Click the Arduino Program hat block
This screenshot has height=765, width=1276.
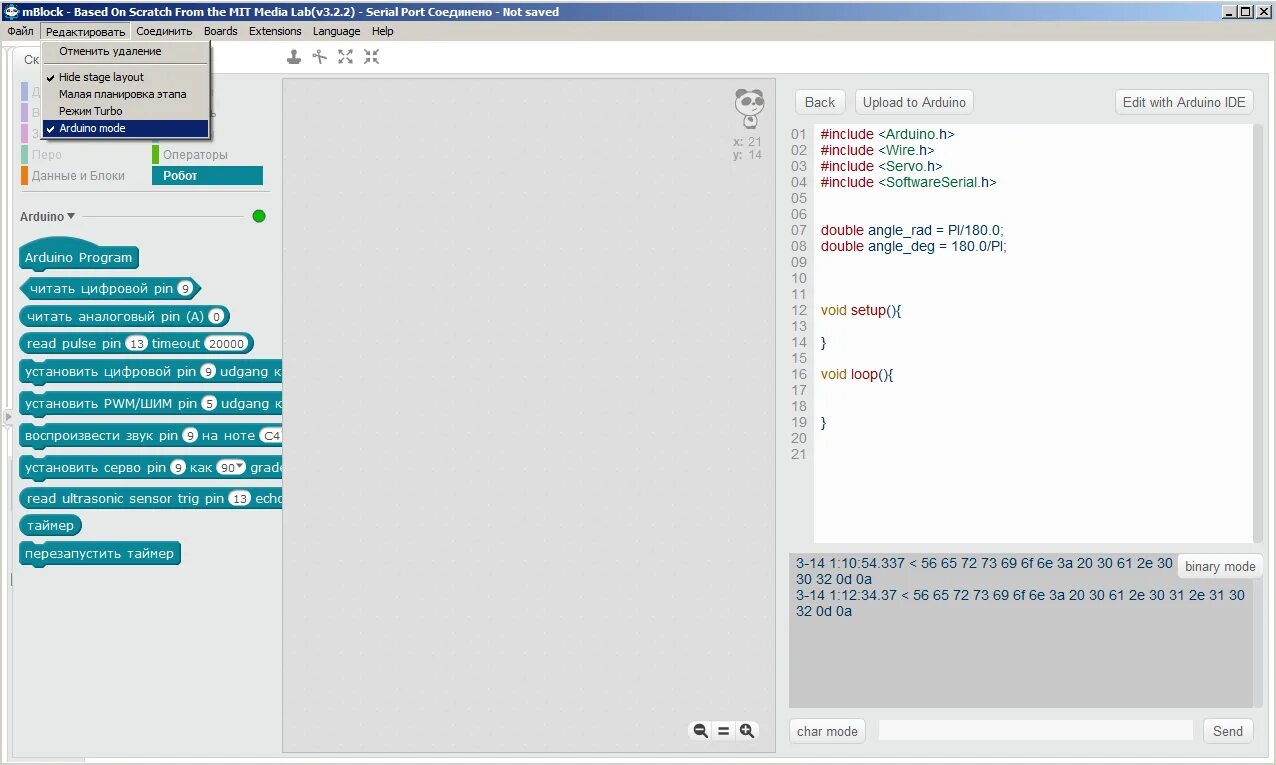click(x=78, y=256)
